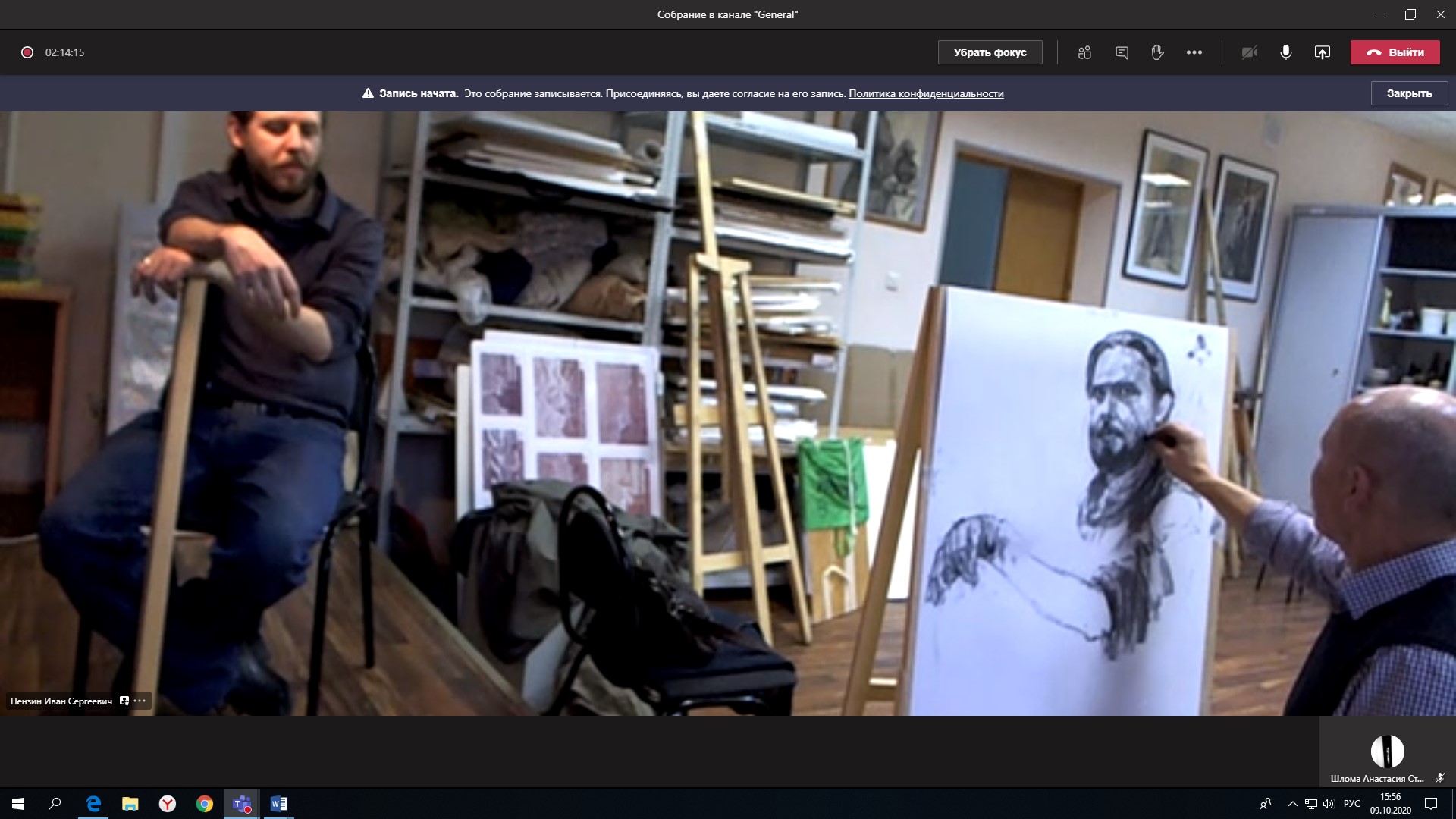Open Политика конфиденциальности link

926,93
